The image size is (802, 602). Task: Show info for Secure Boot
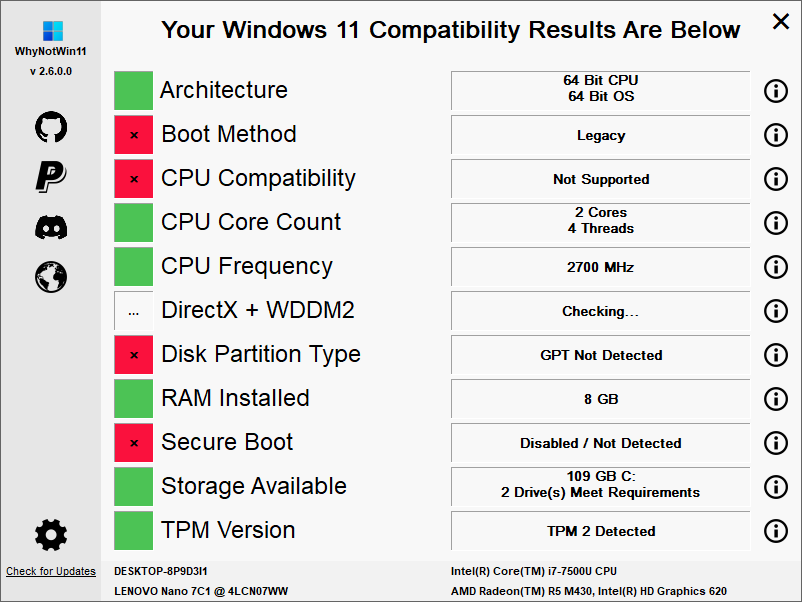[x=776, y=443]
